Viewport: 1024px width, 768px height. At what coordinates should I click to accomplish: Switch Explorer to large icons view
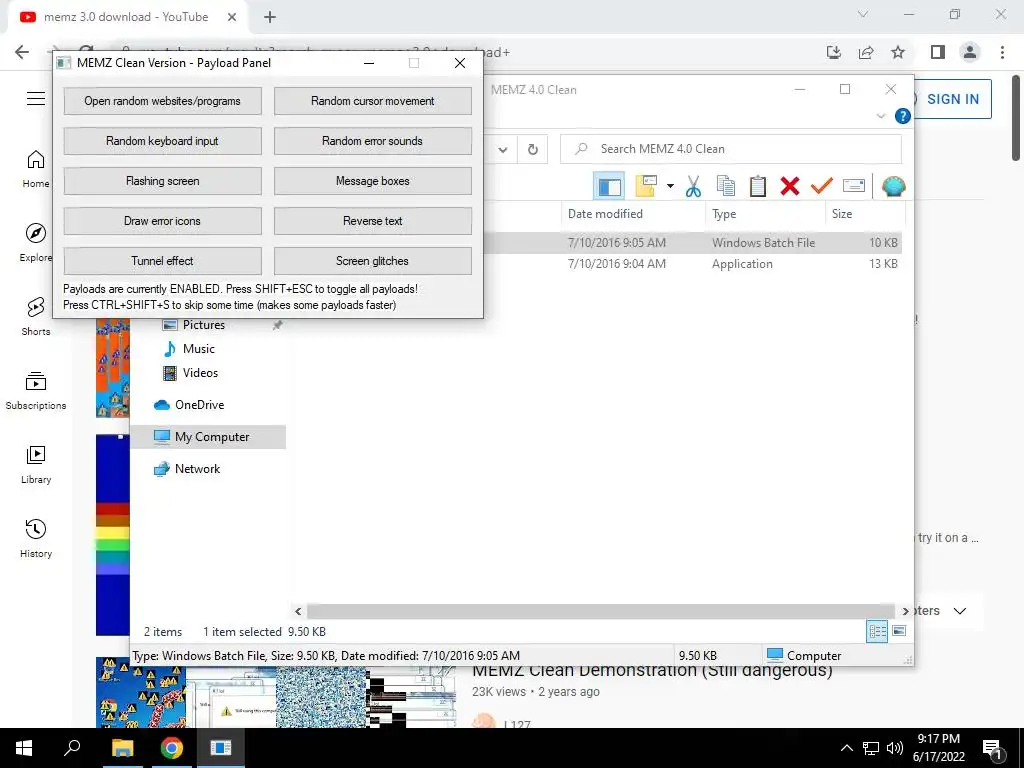pyautogui.click(x=899, y=631)
